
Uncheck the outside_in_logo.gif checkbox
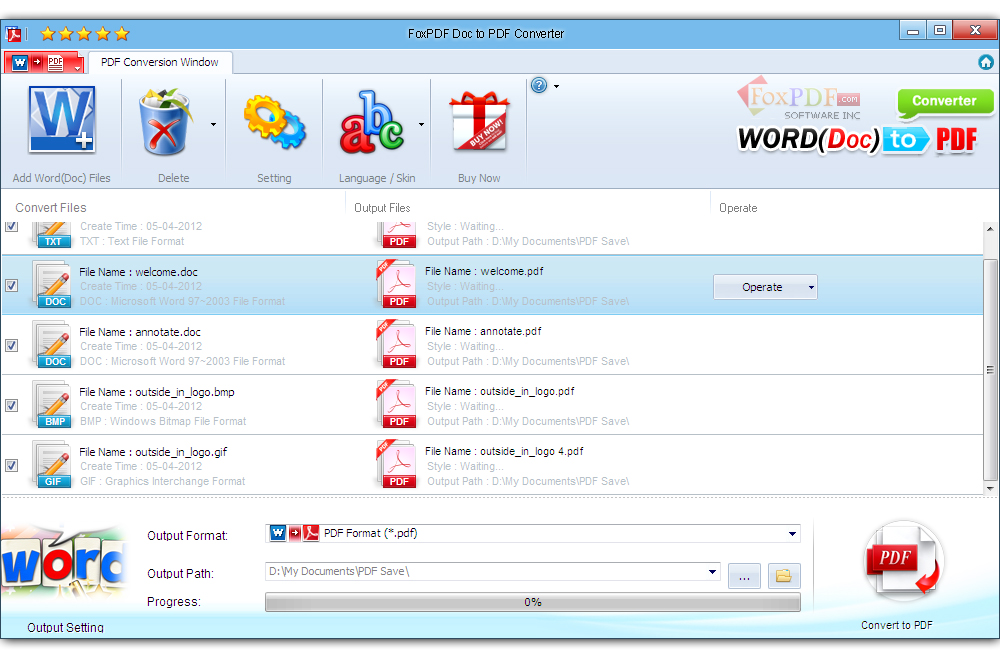click(11, 466)
